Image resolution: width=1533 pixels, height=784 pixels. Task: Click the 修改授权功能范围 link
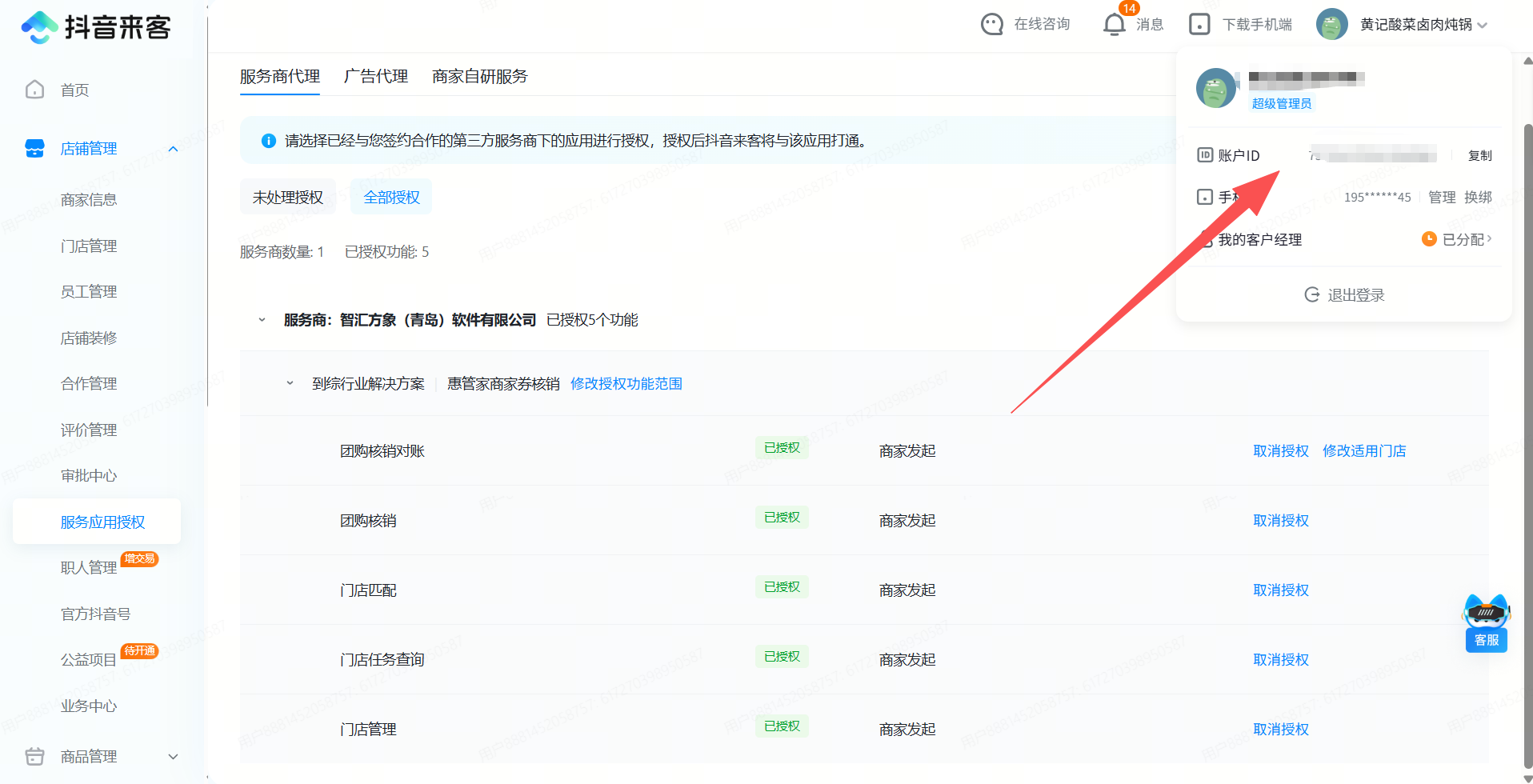[626, 384]
